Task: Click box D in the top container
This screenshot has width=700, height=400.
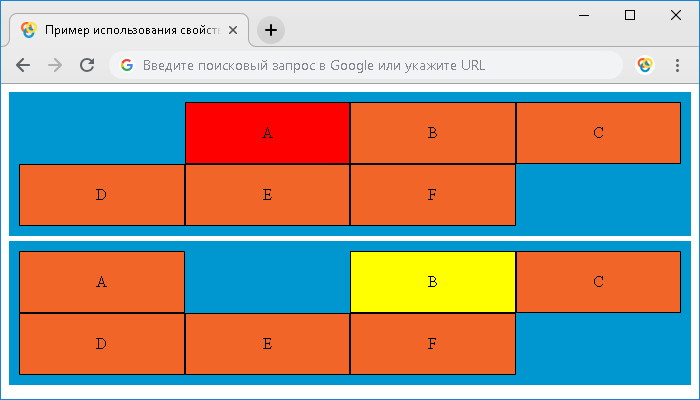Action: (101, 195)
